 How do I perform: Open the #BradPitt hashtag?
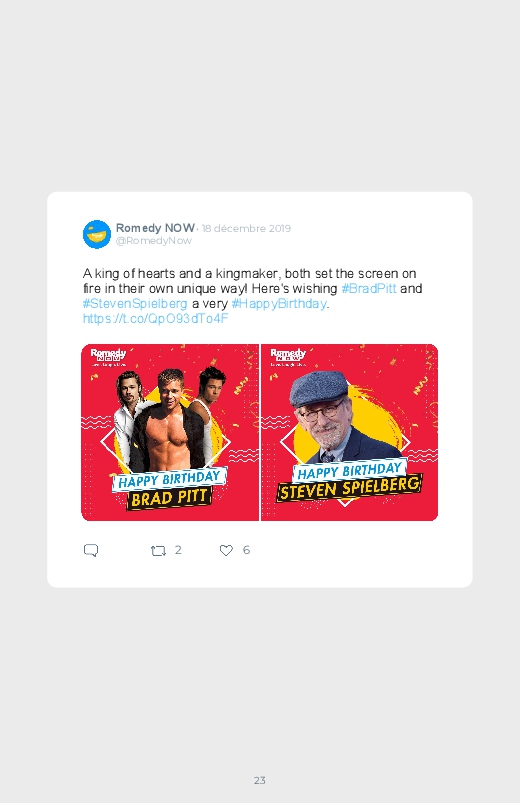point(369,288)
